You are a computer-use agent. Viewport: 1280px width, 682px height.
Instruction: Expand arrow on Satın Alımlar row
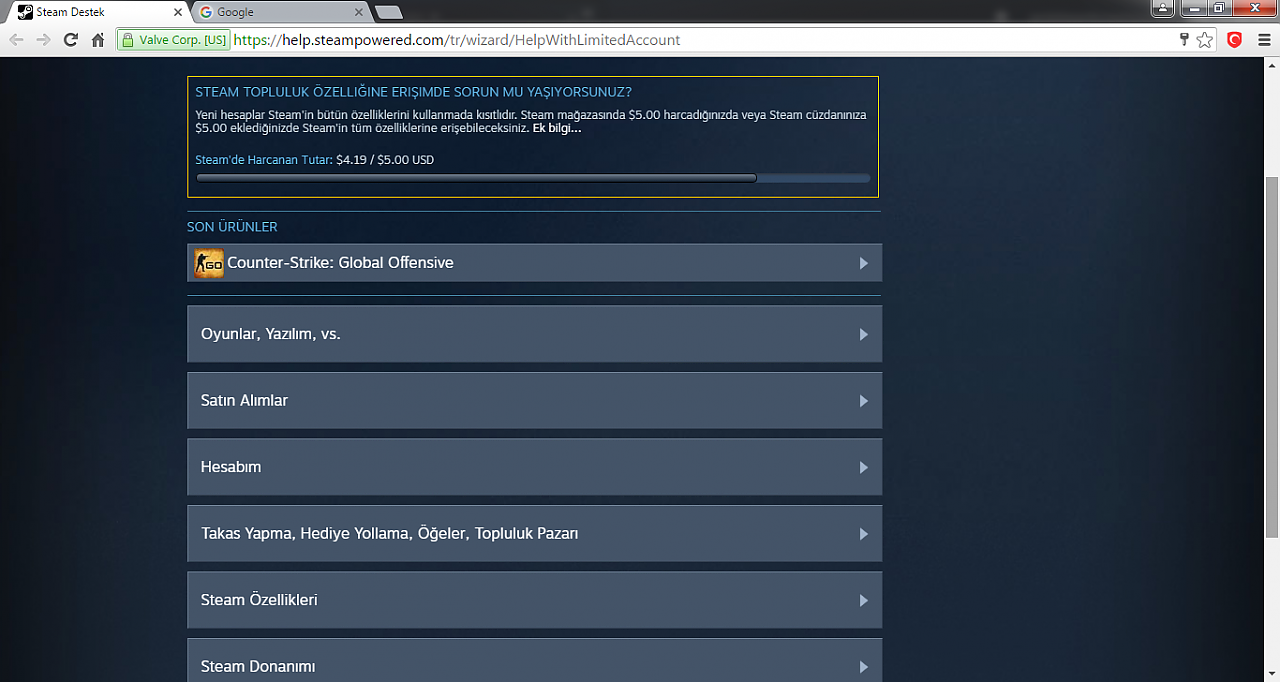coord(864,401)
